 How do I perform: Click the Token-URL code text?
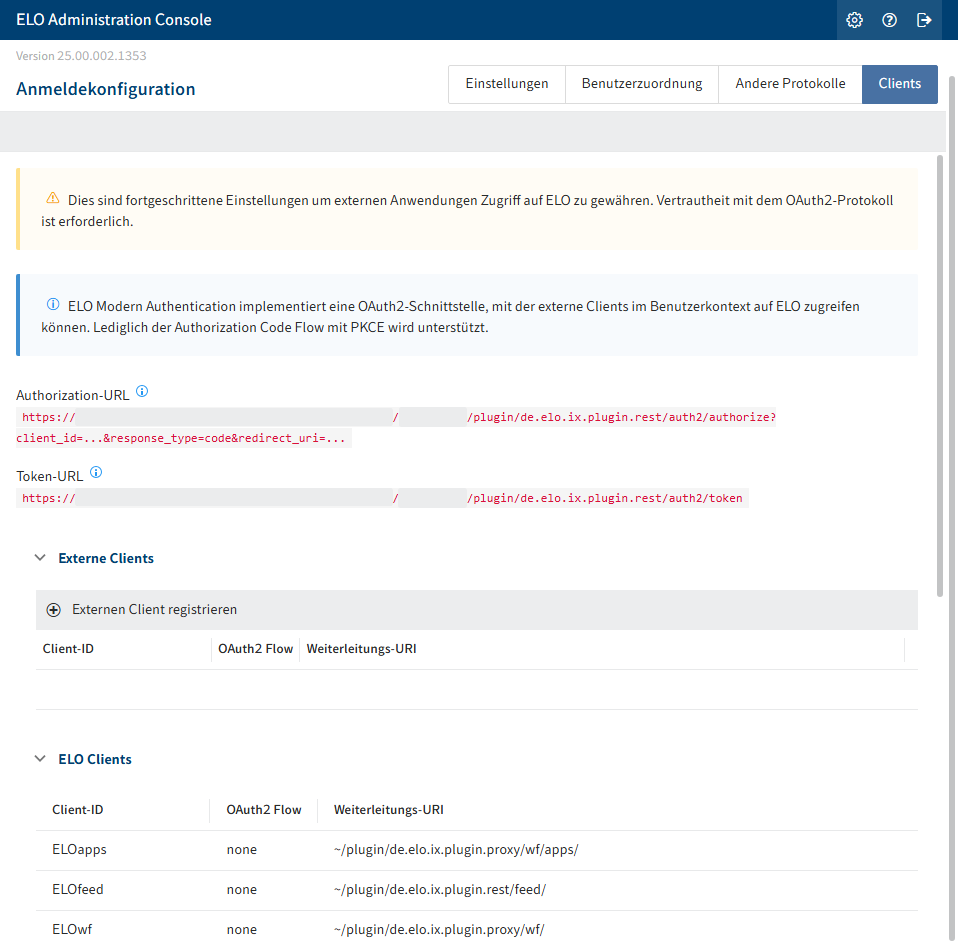click(x=382, y=498)
